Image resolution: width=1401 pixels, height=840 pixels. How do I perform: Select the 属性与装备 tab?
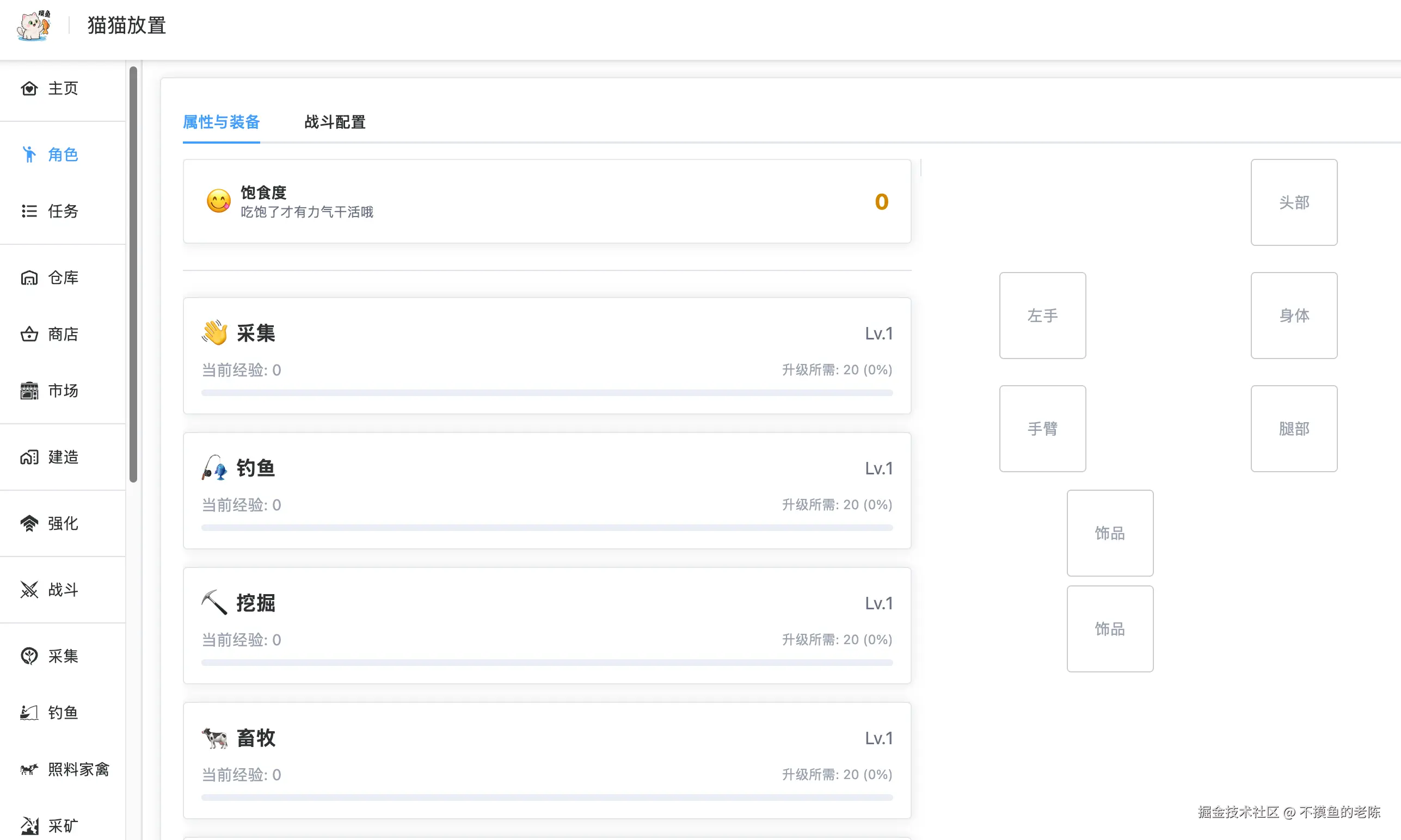[x=221, y=122]
